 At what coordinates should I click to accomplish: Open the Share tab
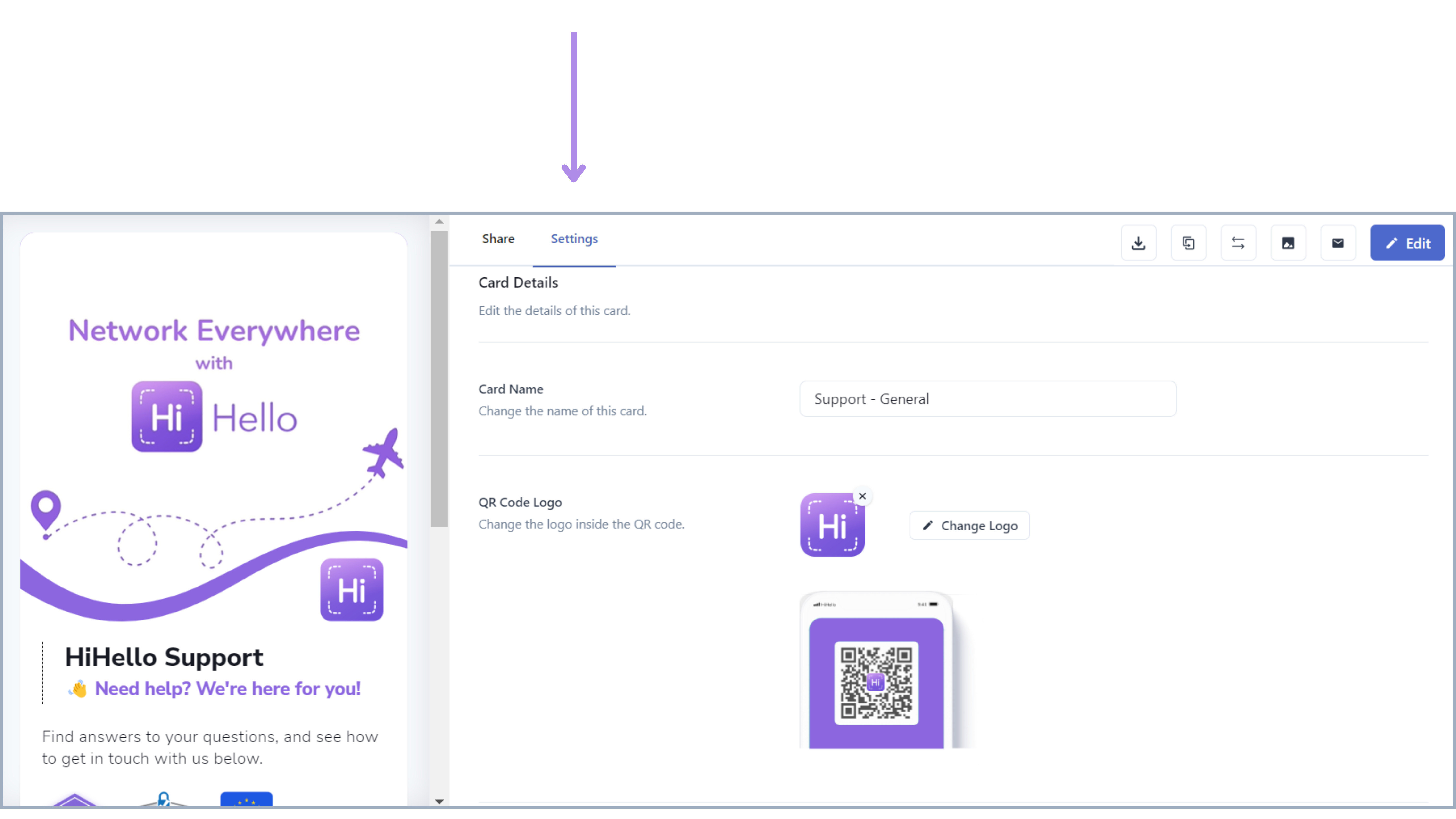(498, 239)
